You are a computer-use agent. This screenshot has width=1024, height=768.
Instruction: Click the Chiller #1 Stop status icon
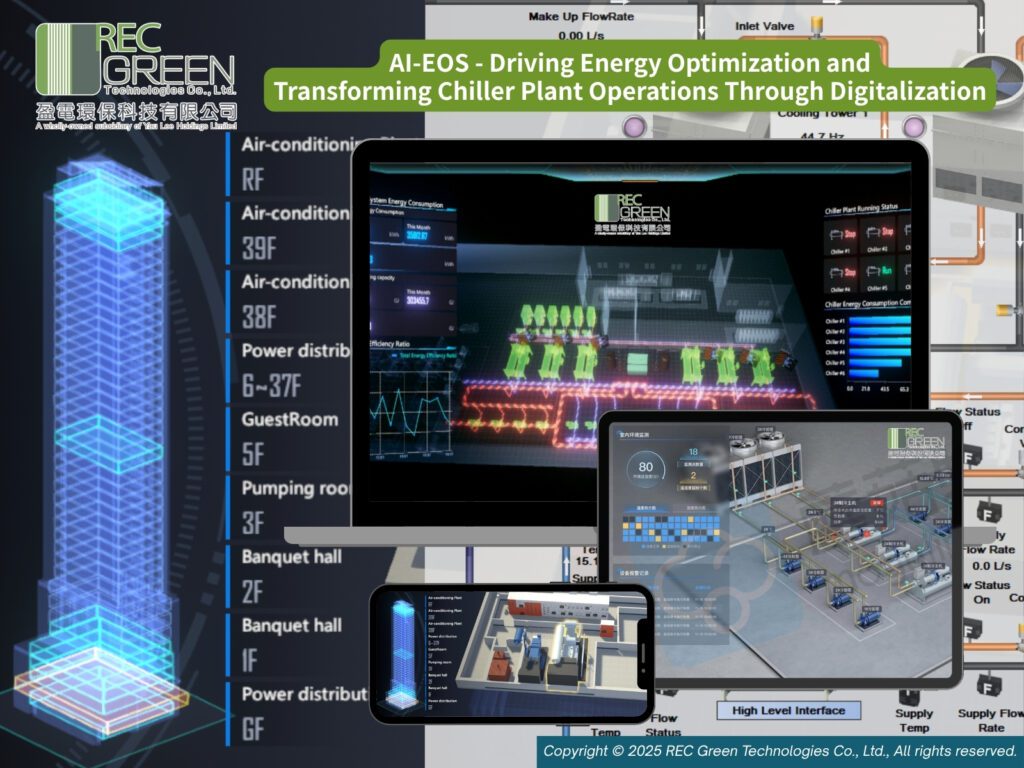841,235
